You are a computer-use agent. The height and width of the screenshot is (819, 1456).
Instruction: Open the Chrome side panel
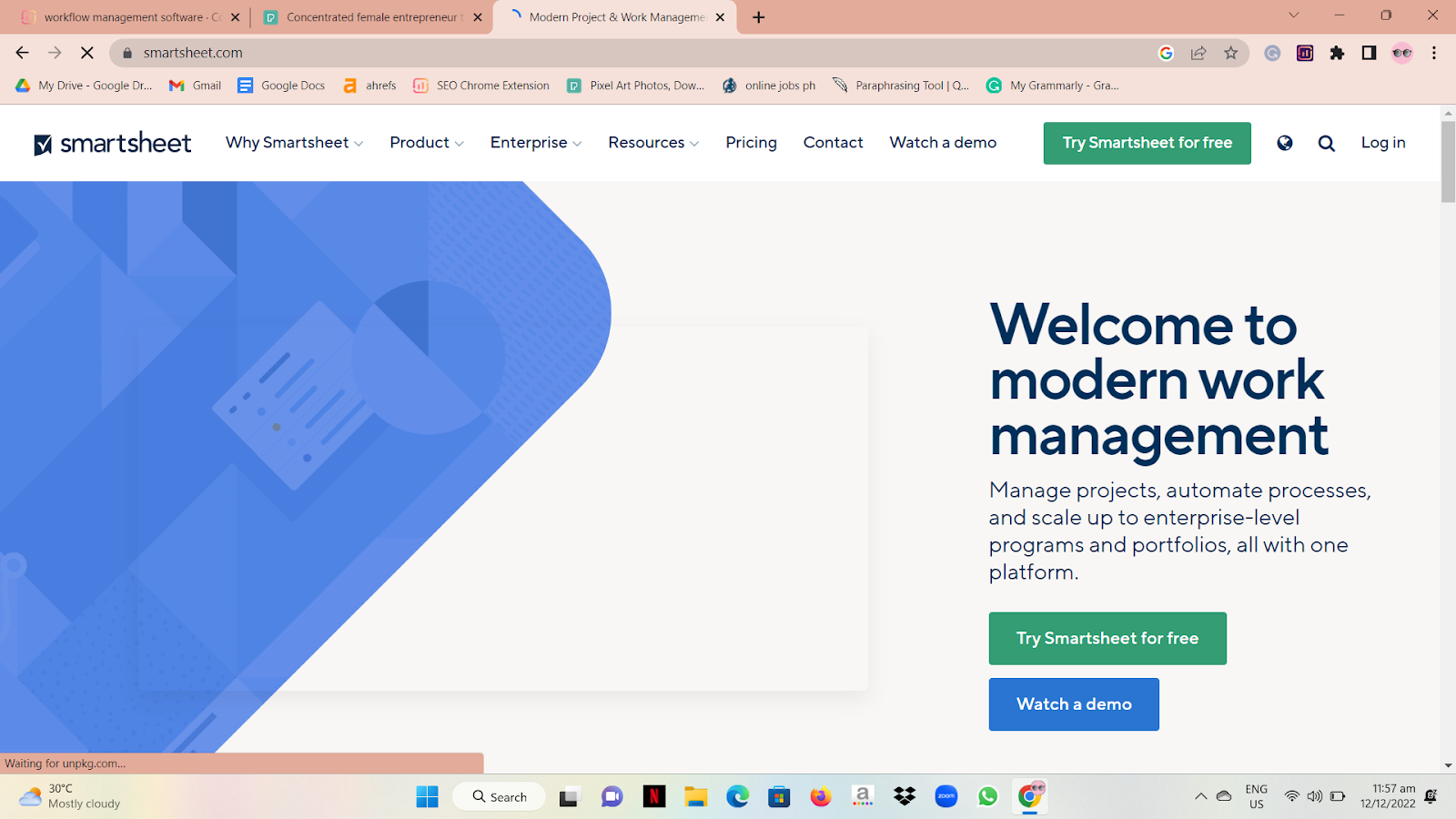point(1369,53)
